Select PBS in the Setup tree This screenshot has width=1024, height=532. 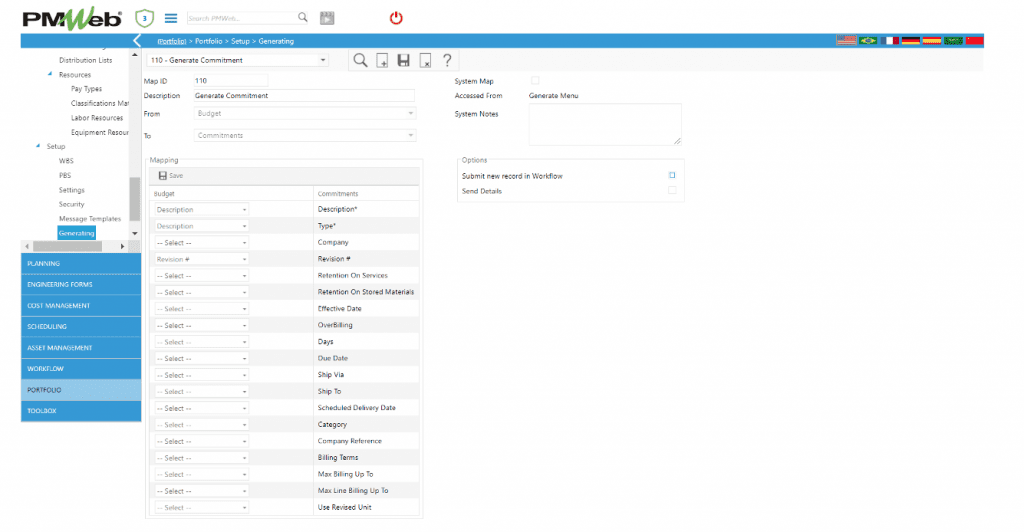point(65,175)
